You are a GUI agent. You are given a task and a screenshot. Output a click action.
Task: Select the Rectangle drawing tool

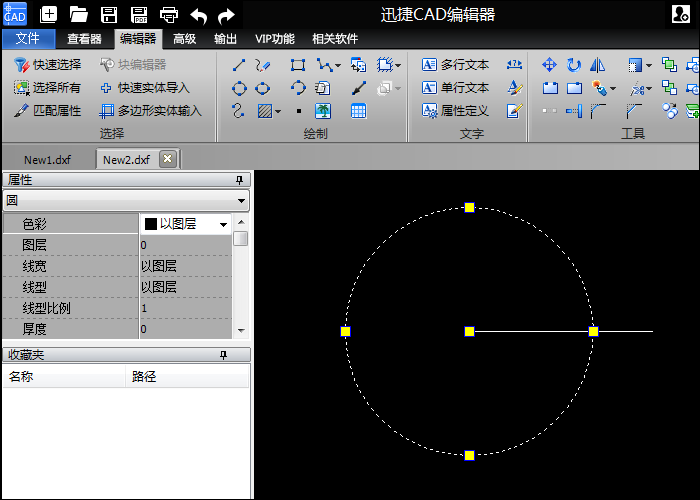pos(298,65)
